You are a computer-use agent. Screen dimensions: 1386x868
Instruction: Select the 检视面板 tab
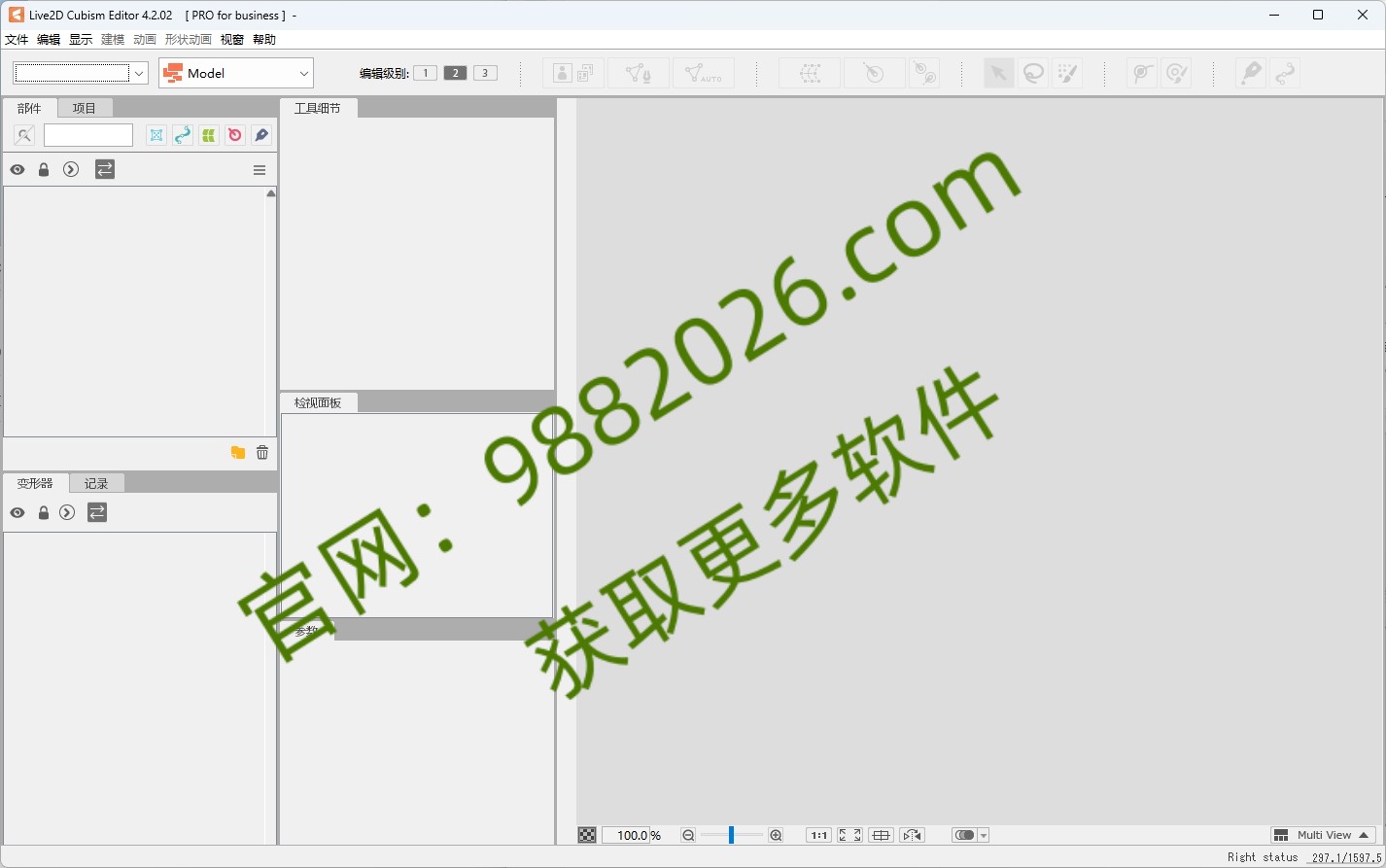(318, 402)
